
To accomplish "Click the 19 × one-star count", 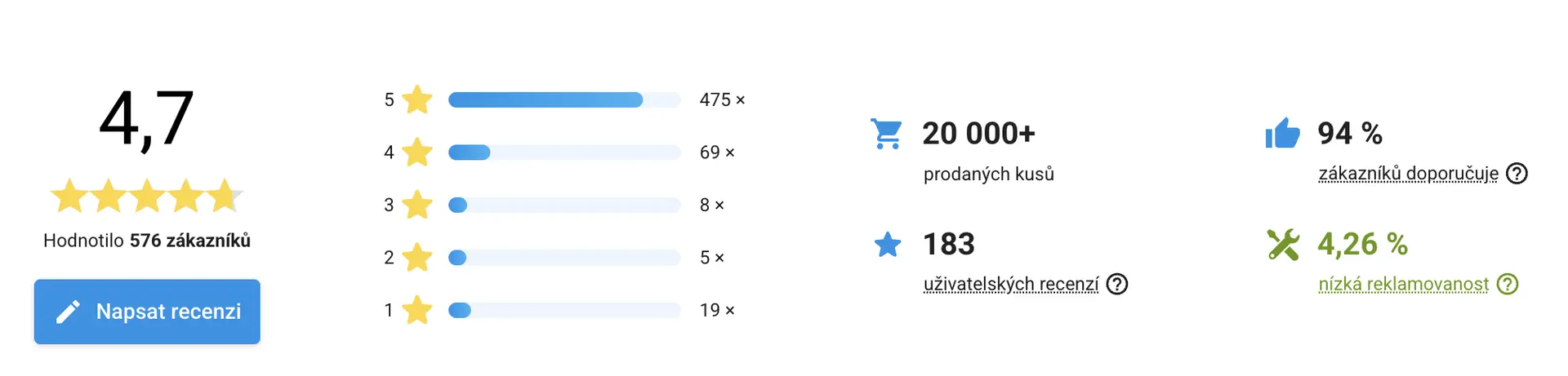I will coord(717,310).
